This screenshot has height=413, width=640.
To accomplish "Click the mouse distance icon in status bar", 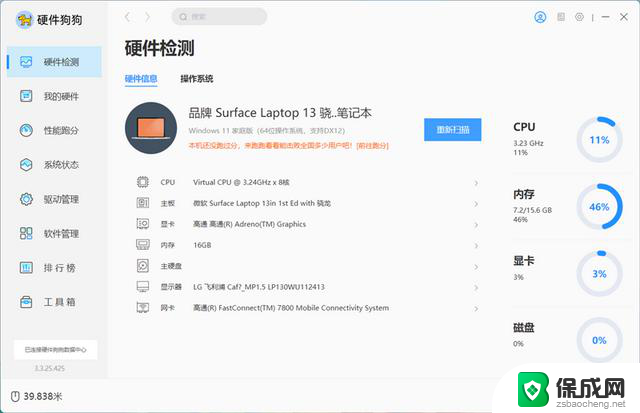I will (x=15, y=396).
